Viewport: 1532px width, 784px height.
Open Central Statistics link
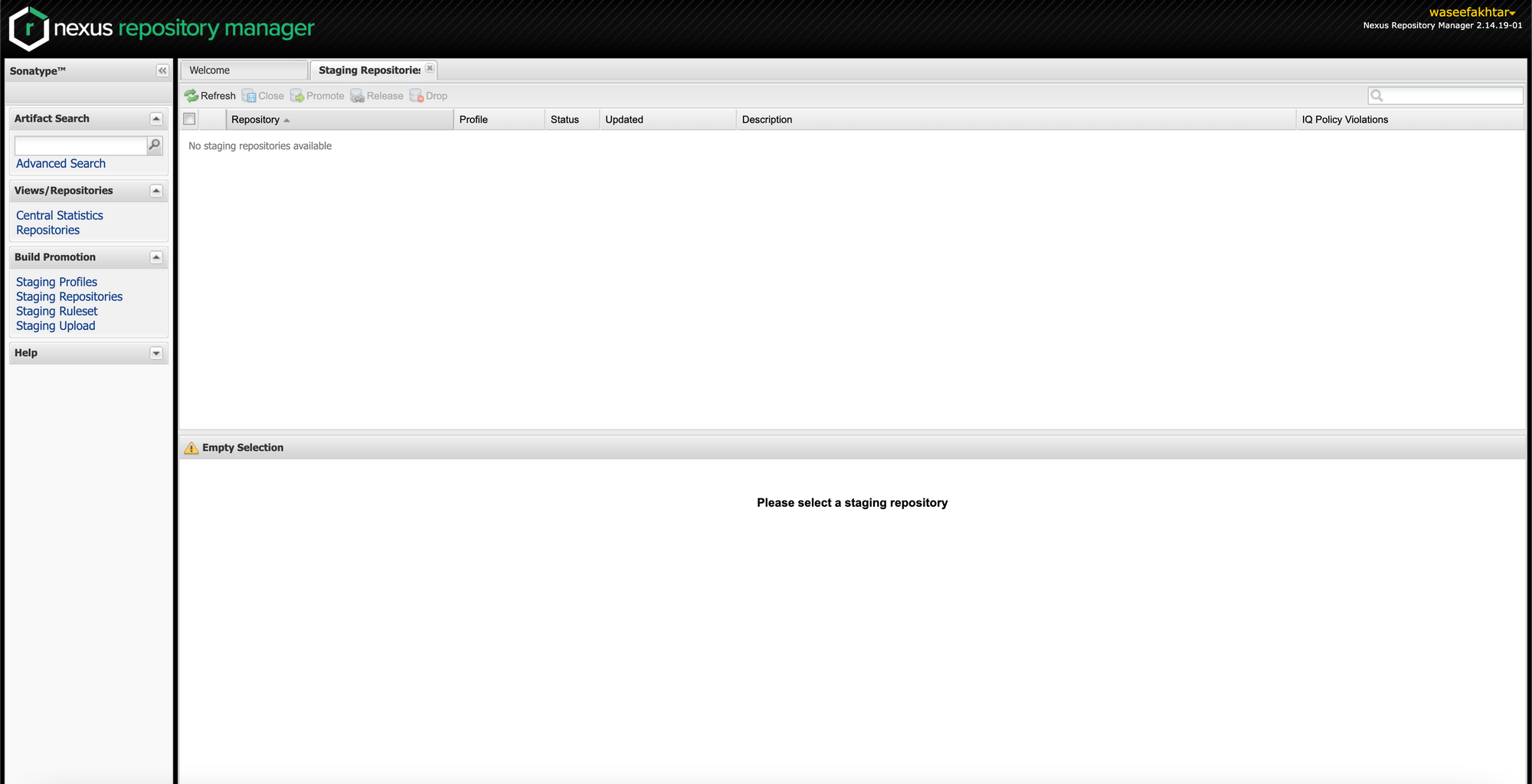tap(60, 216)
